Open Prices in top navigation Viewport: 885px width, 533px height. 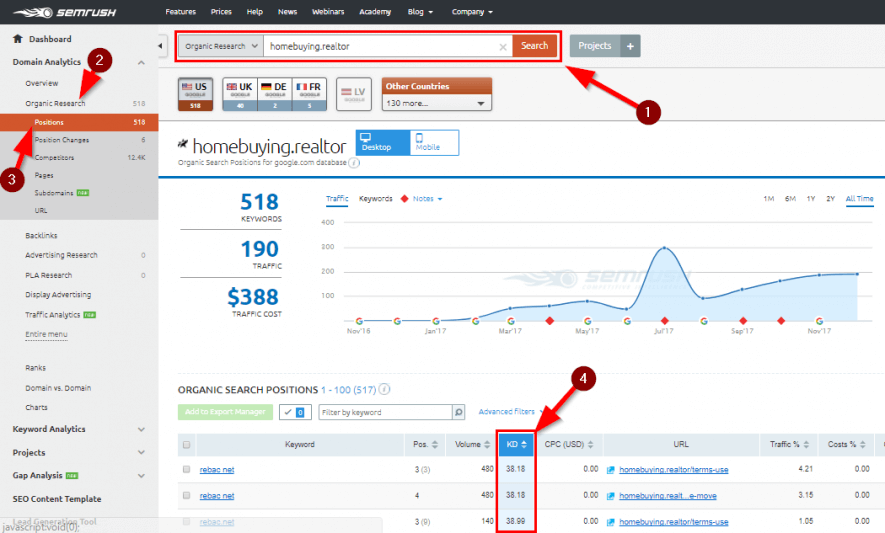coord(221,12)
